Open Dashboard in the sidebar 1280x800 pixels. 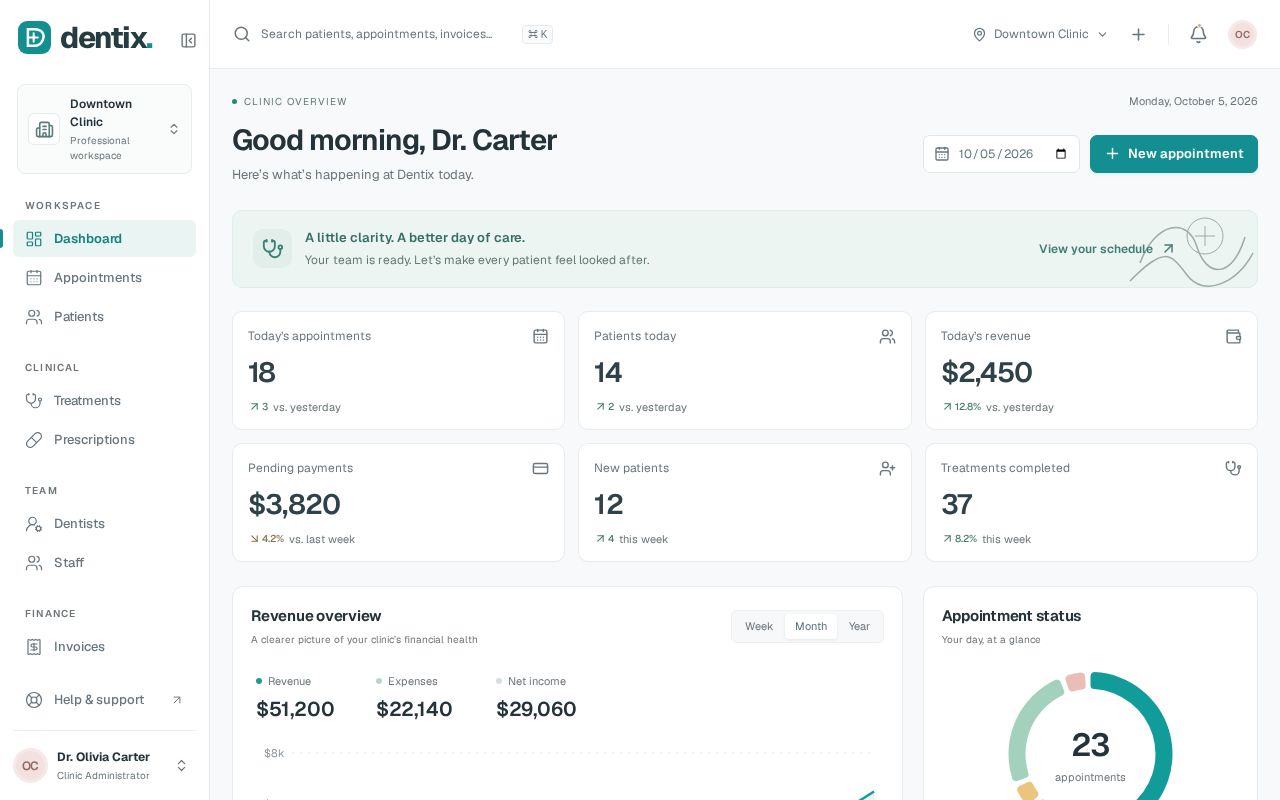click(104, 238)
